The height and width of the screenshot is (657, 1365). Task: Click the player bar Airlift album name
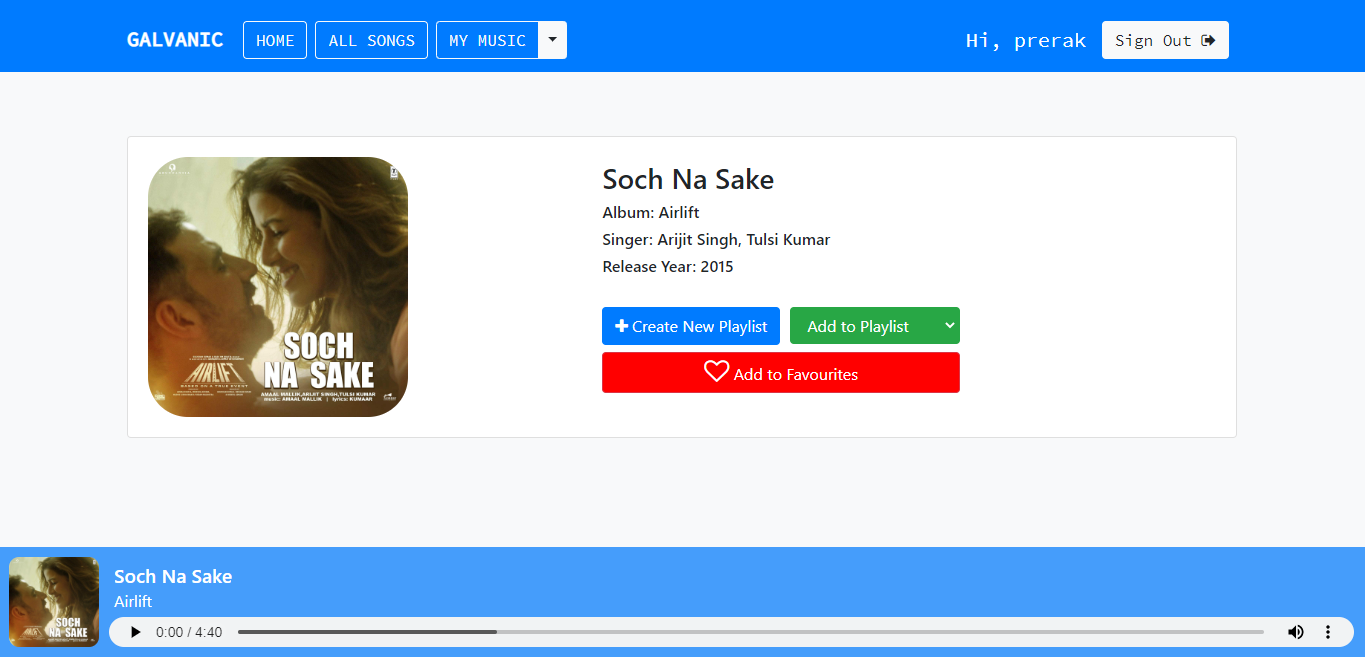tap(133, 602)
